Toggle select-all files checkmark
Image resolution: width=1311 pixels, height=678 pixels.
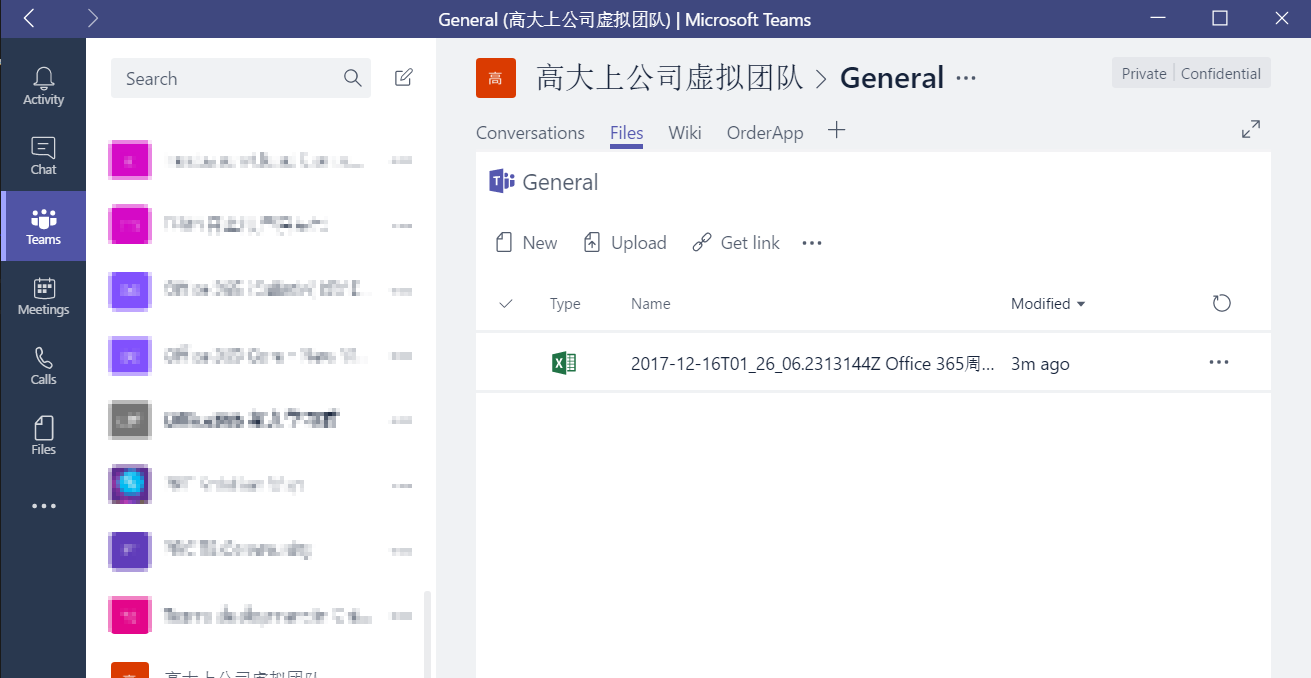pyautogui.click(x=505, y=304)
